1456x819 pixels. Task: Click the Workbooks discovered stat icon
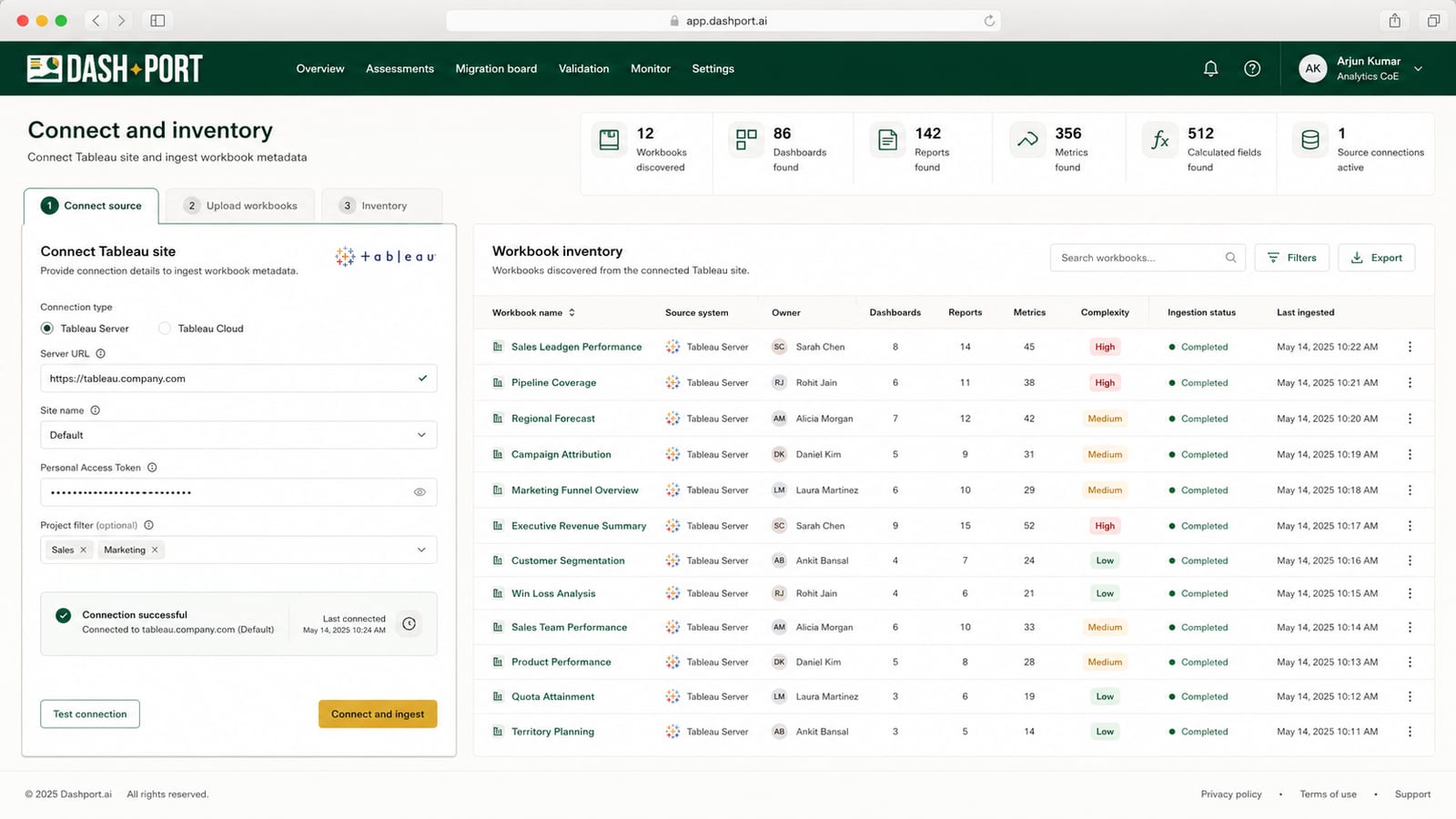[610, 140]
